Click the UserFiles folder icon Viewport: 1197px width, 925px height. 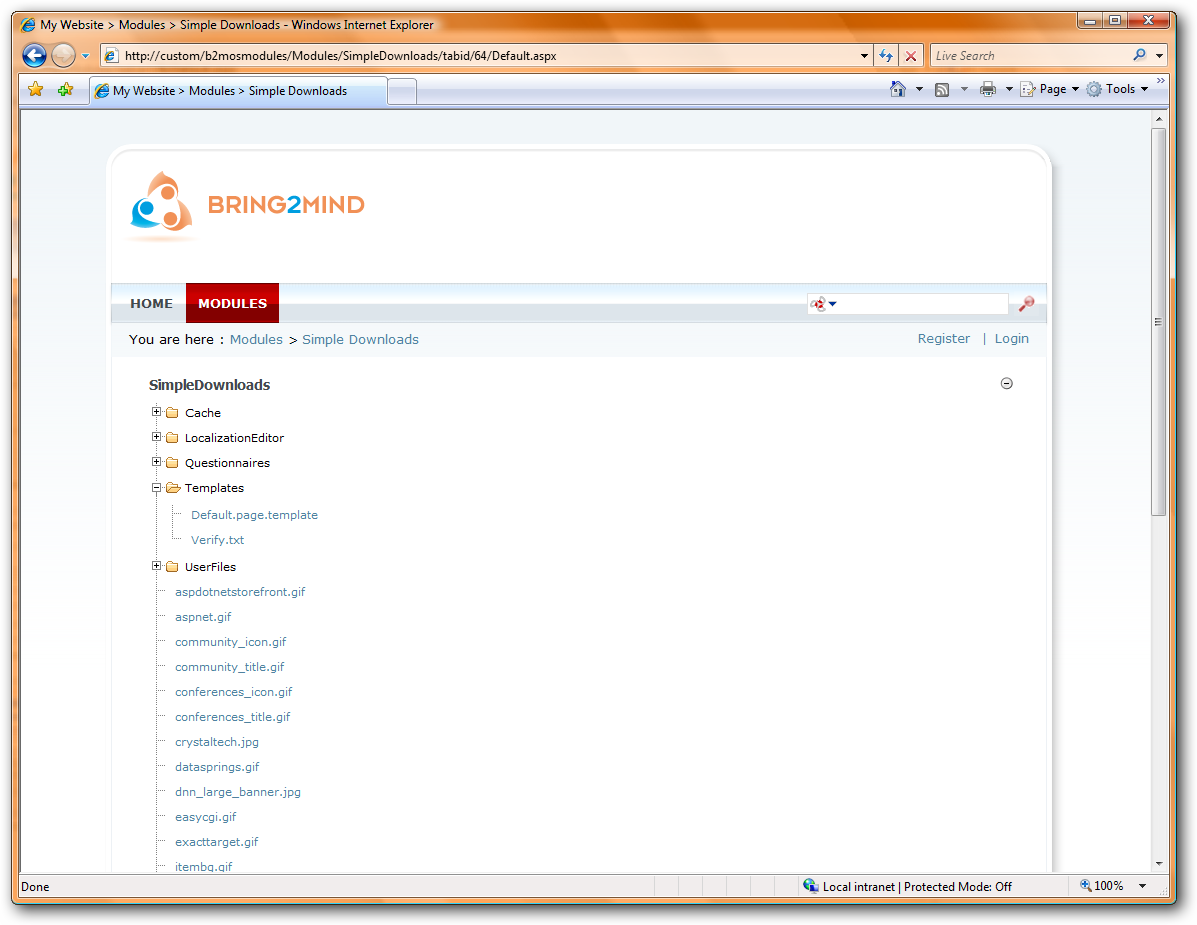tap(173, 567)
